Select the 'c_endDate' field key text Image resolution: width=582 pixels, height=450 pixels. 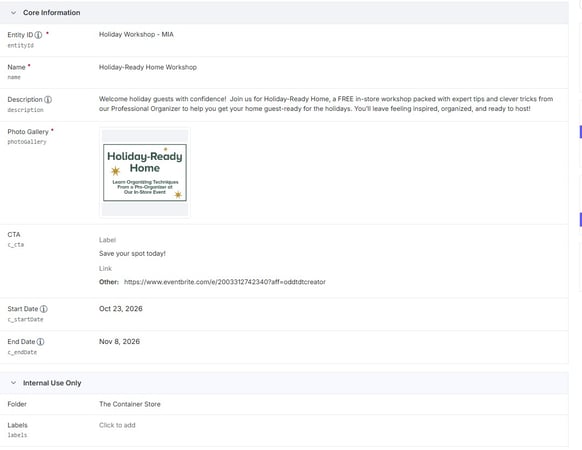tap(22, 352)
